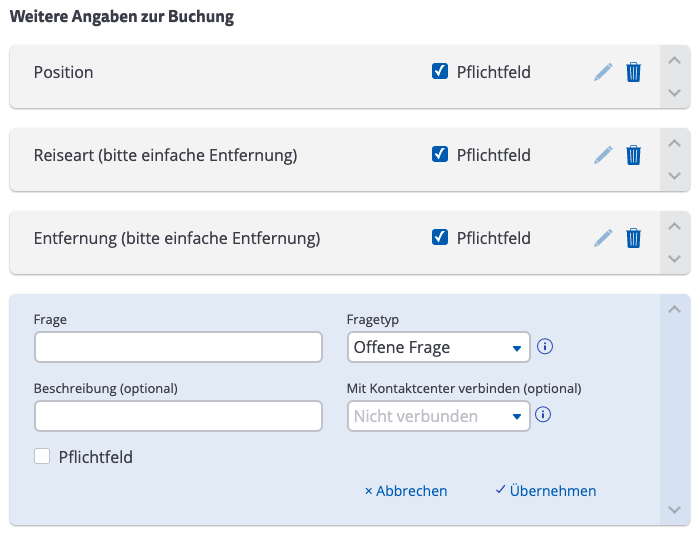695x539 pixels.
Task: Edit the Position question with pencil icon
Action: [x=603, y=72]
